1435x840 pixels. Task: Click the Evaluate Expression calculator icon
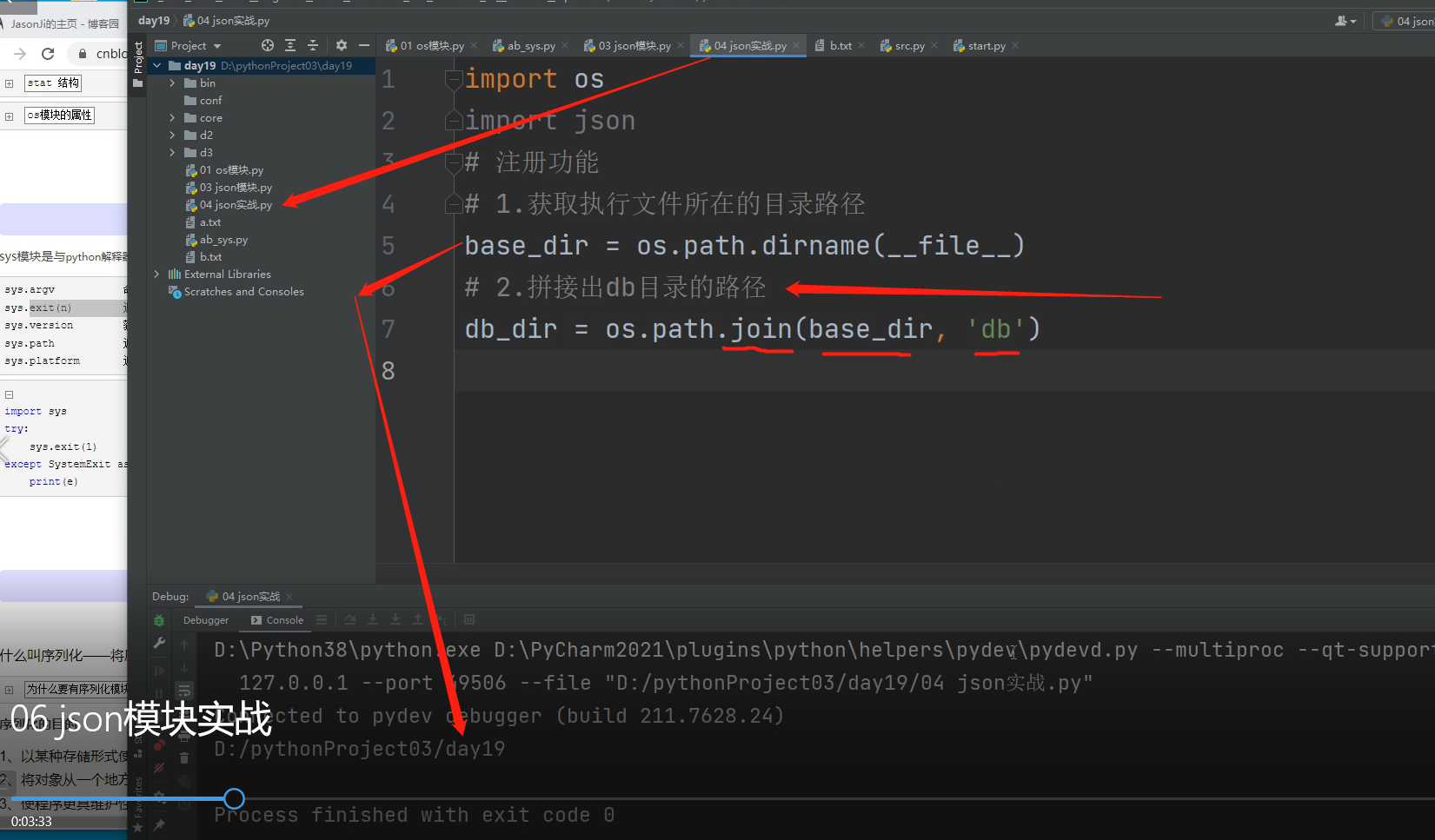[x=469, y=619]
